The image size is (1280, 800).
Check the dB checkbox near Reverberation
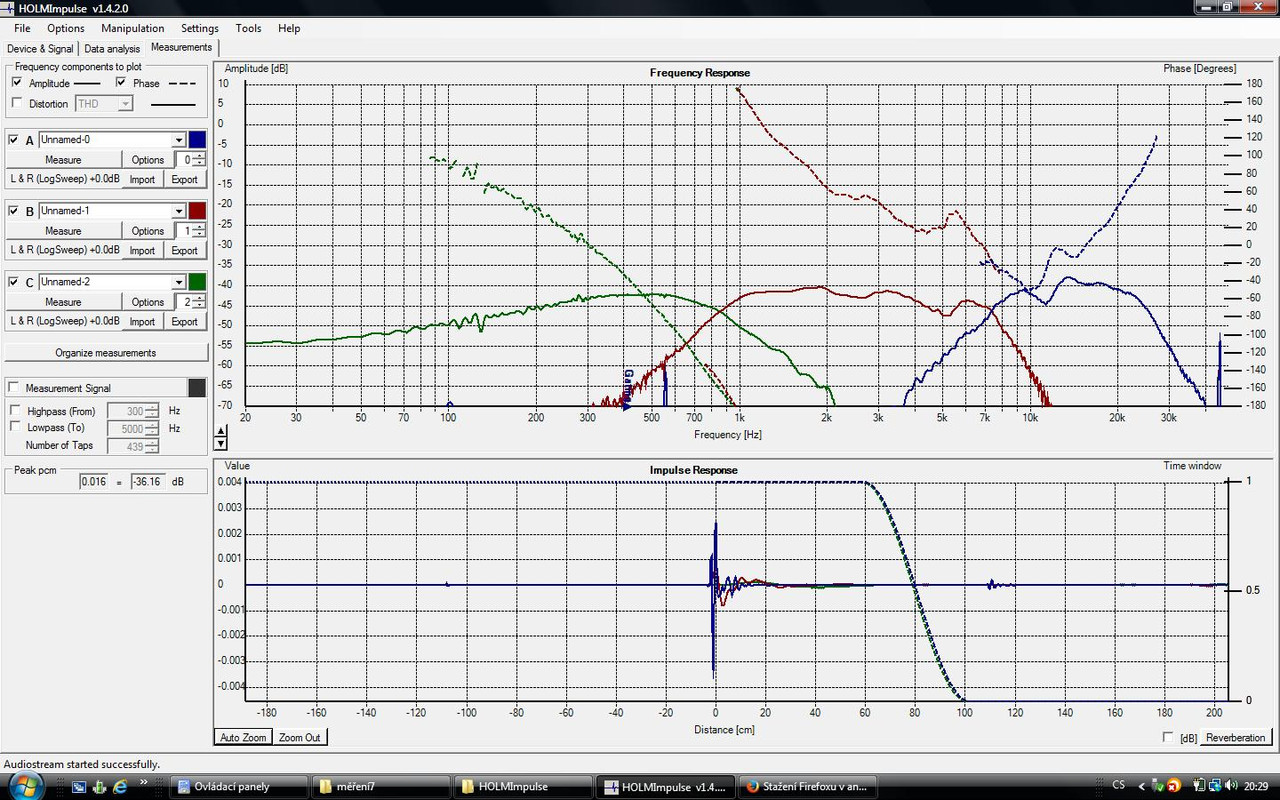[x=1168, y=737]
